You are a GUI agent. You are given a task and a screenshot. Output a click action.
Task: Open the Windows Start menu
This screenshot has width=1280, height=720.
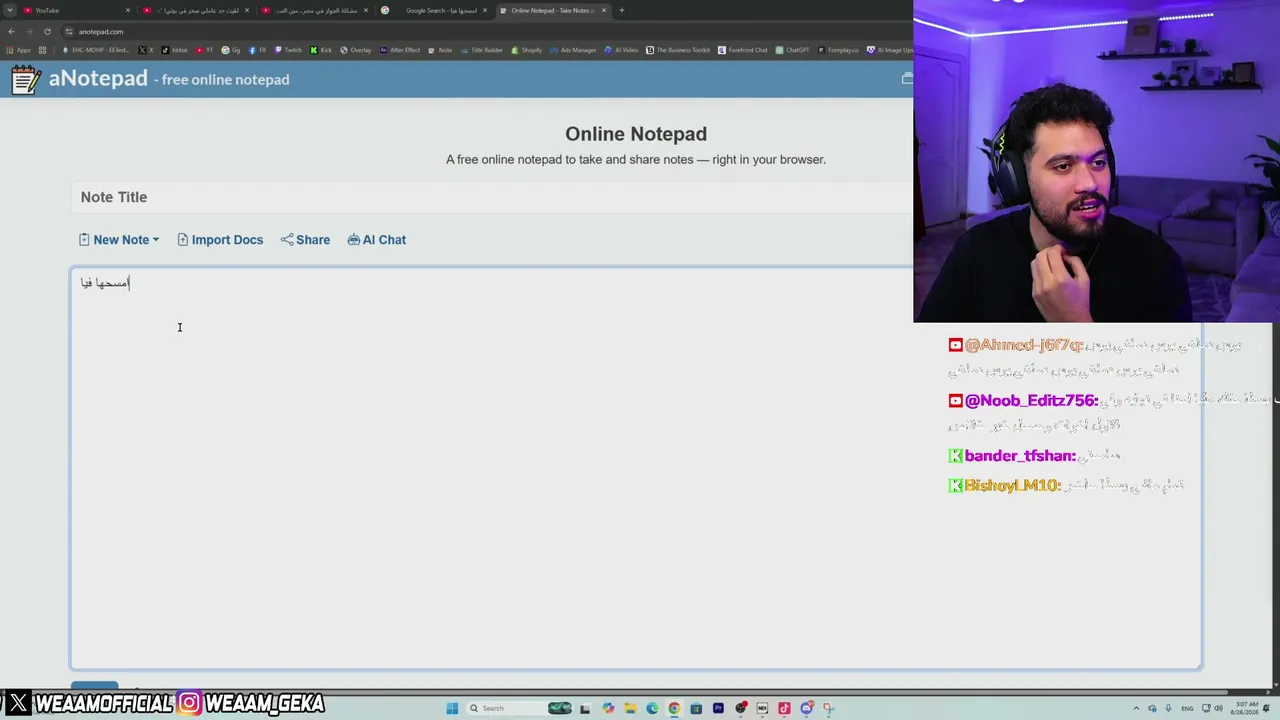click(452, 708)
